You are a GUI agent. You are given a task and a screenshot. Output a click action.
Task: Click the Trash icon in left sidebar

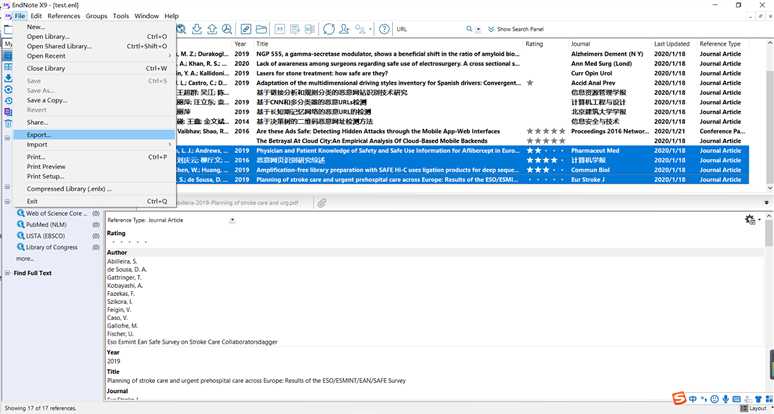8,123
